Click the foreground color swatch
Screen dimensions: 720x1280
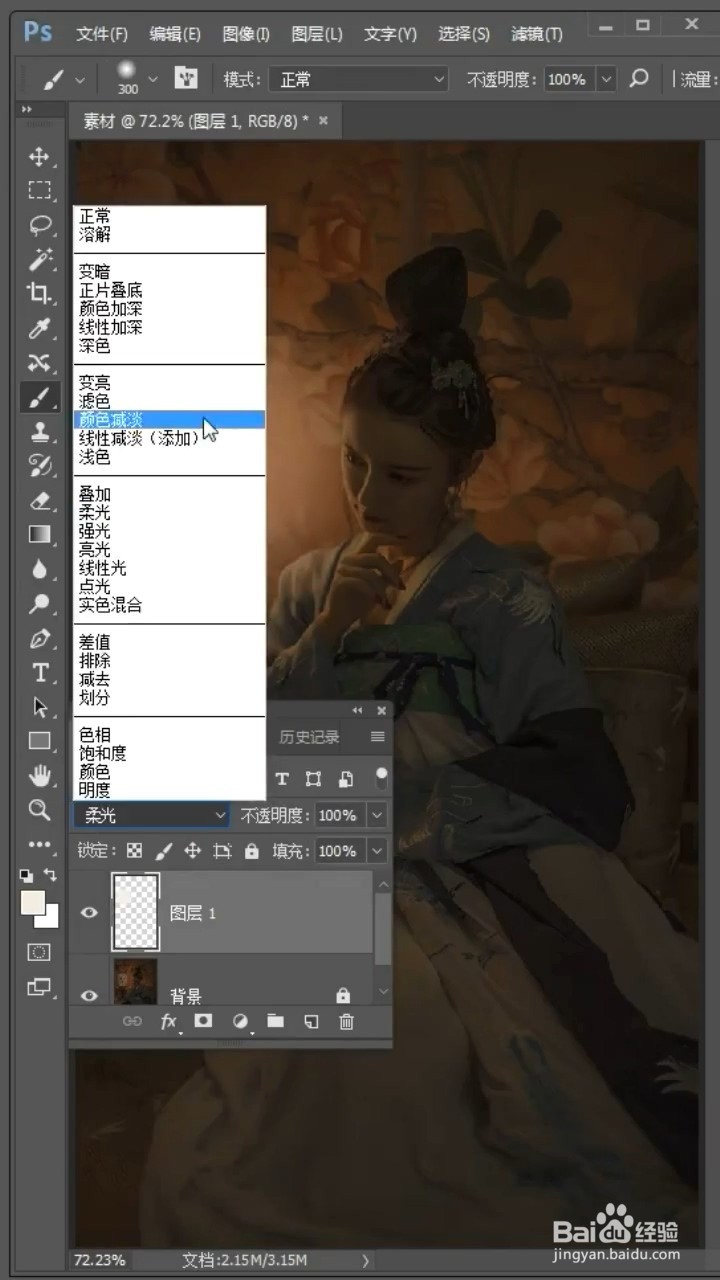coord(34,903)
